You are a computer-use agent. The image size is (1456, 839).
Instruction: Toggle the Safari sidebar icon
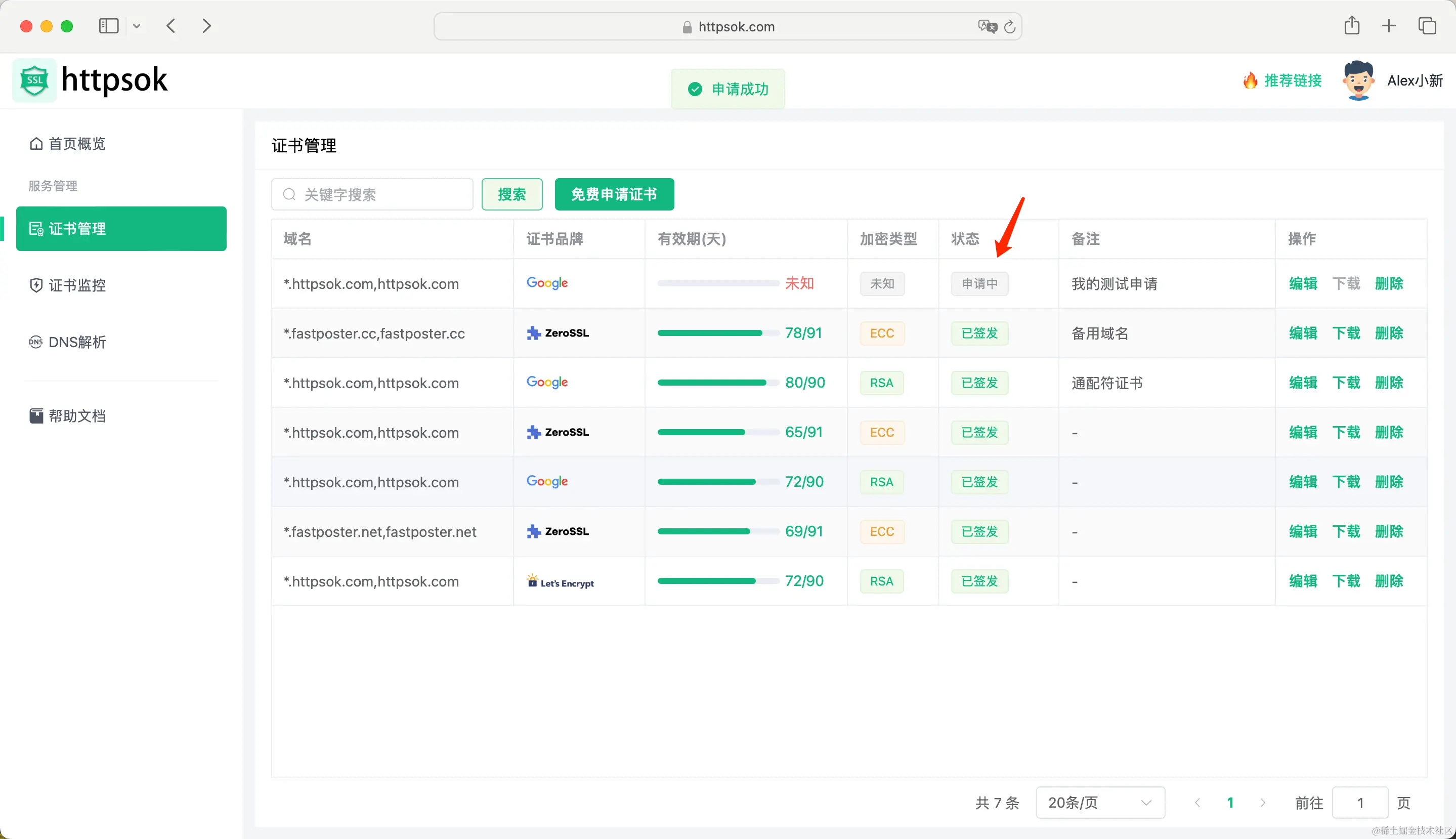pyautogui.click(x=108, y=26)
